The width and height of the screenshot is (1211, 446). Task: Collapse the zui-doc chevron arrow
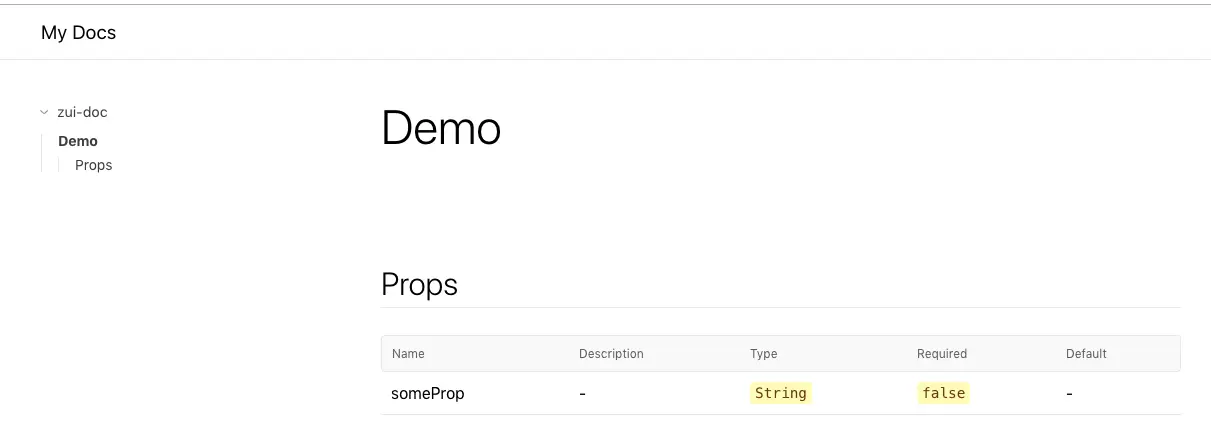coord(44,113)
